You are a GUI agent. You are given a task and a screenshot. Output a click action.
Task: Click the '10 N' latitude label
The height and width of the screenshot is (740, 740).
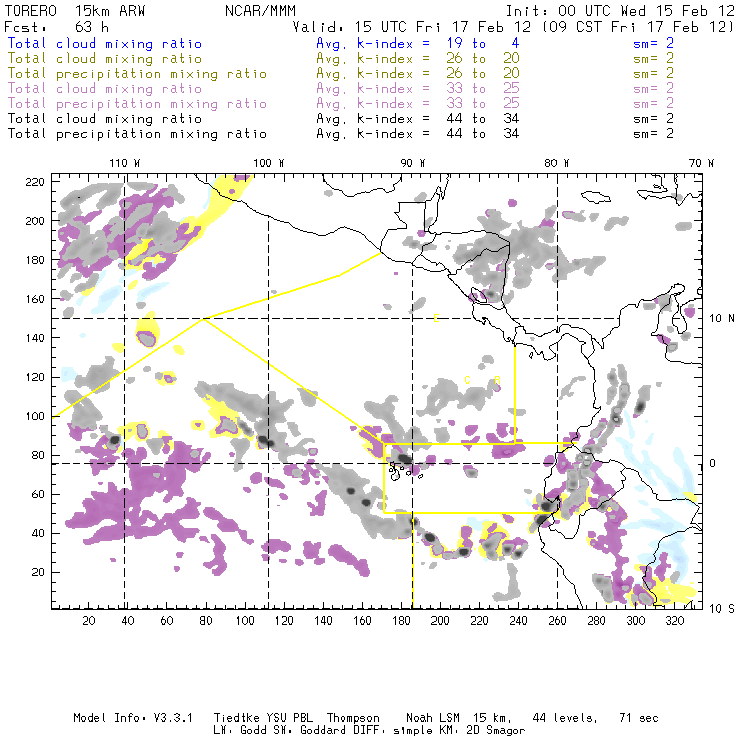tap(722, 319)
